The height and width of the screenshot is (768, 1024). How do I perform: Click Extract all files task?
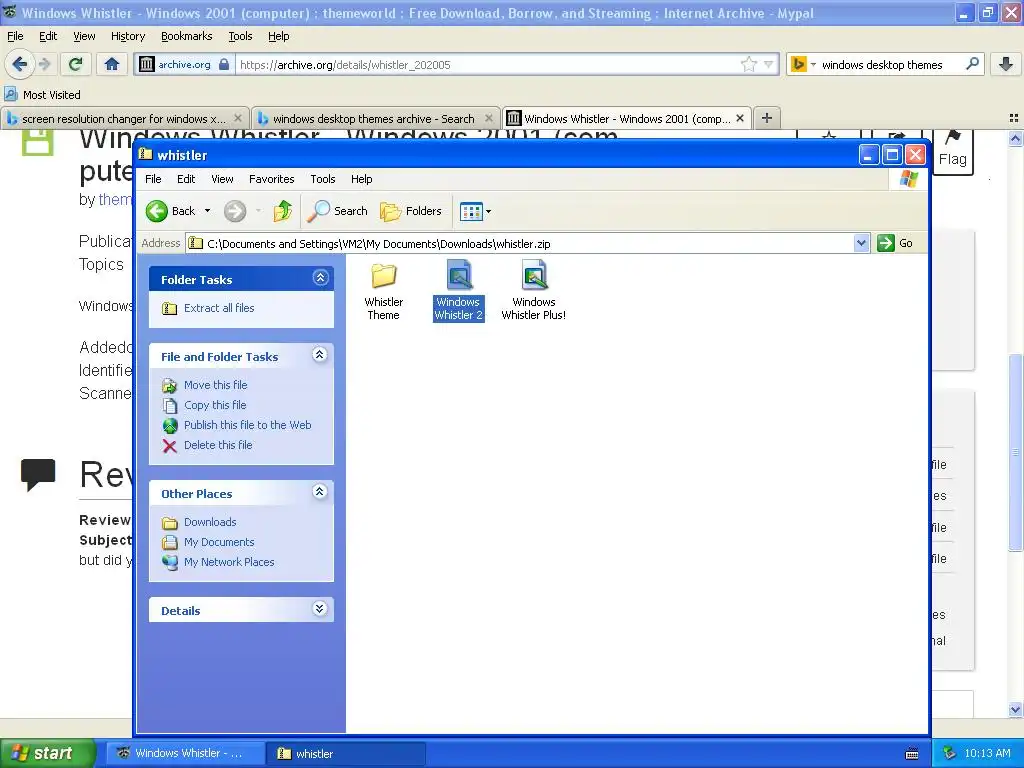(219, 308)
